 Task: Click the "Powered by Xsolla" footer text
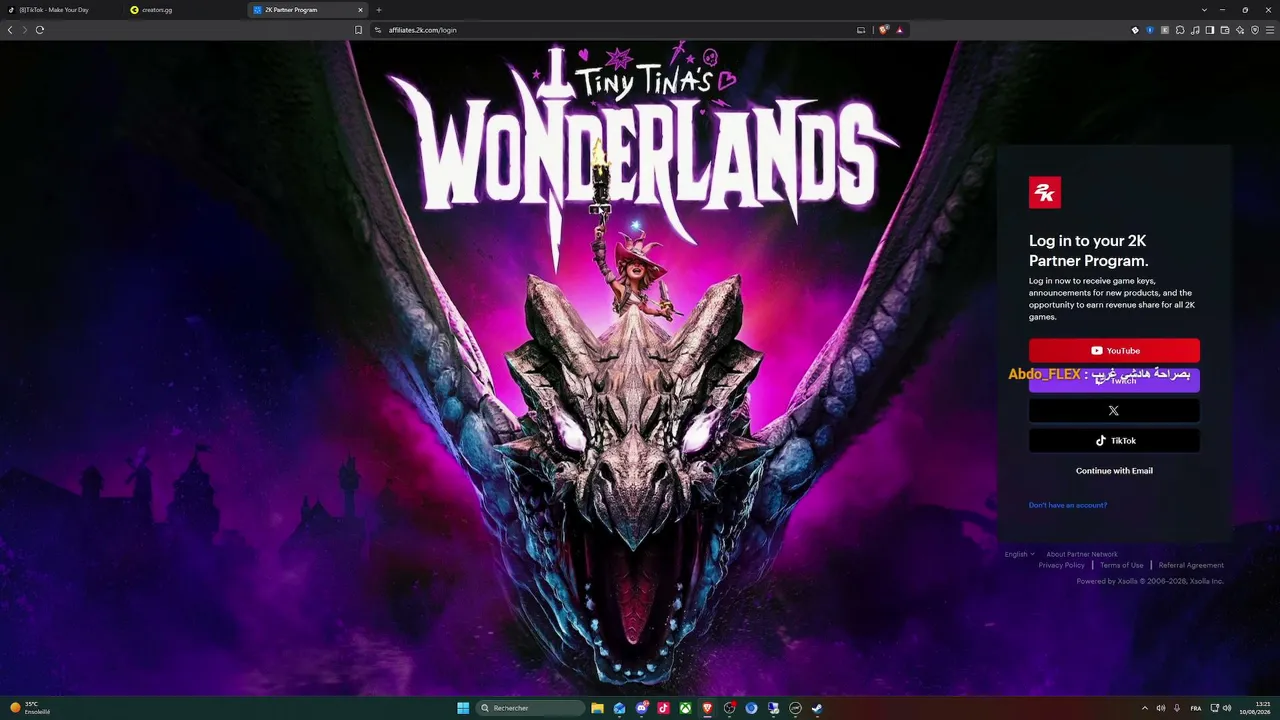tap(1150, 581)
